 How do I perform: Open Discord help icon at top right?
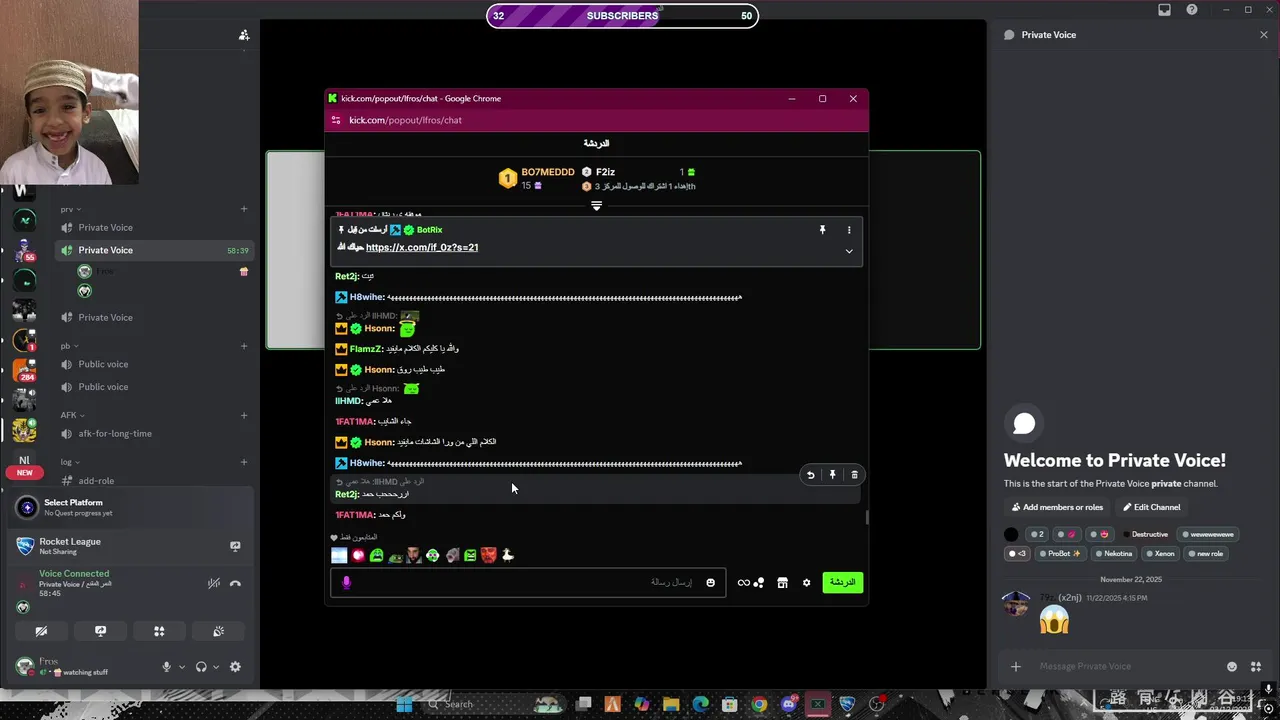point(1191,10)
